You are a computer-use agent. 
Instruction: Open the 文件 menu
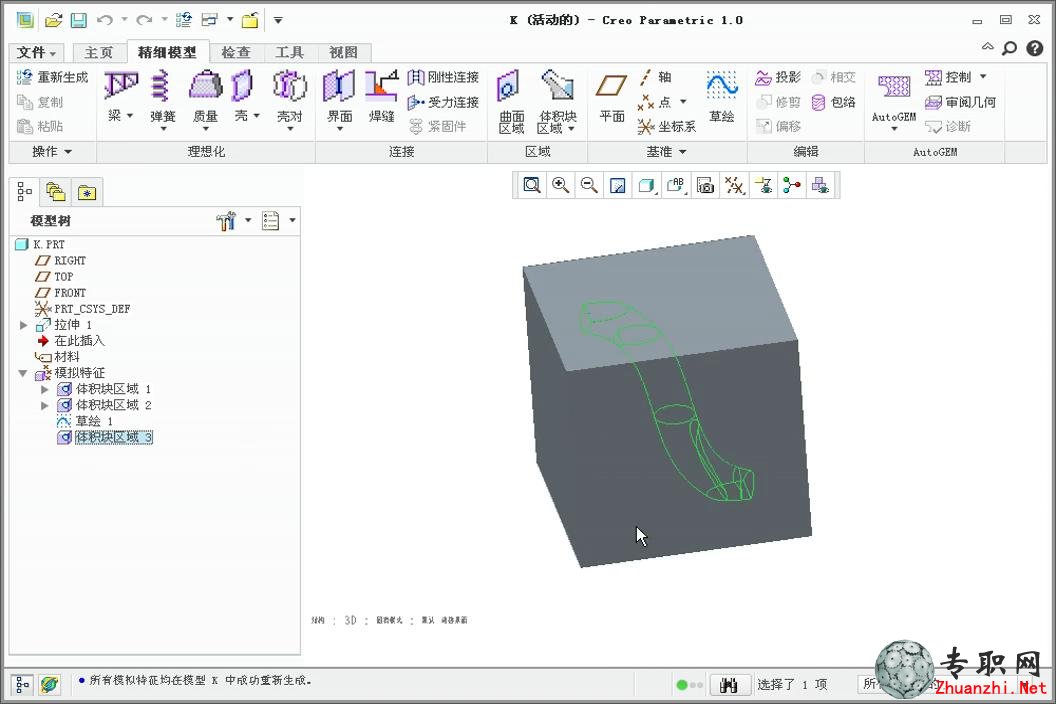[36, 53]
